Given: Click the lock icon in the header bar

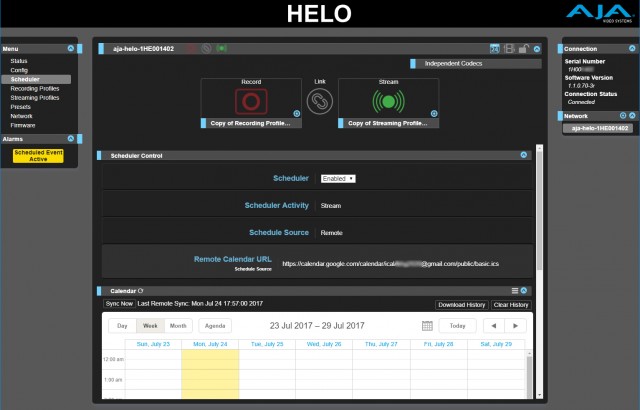Looking at the screenshot, I should 523,48.
